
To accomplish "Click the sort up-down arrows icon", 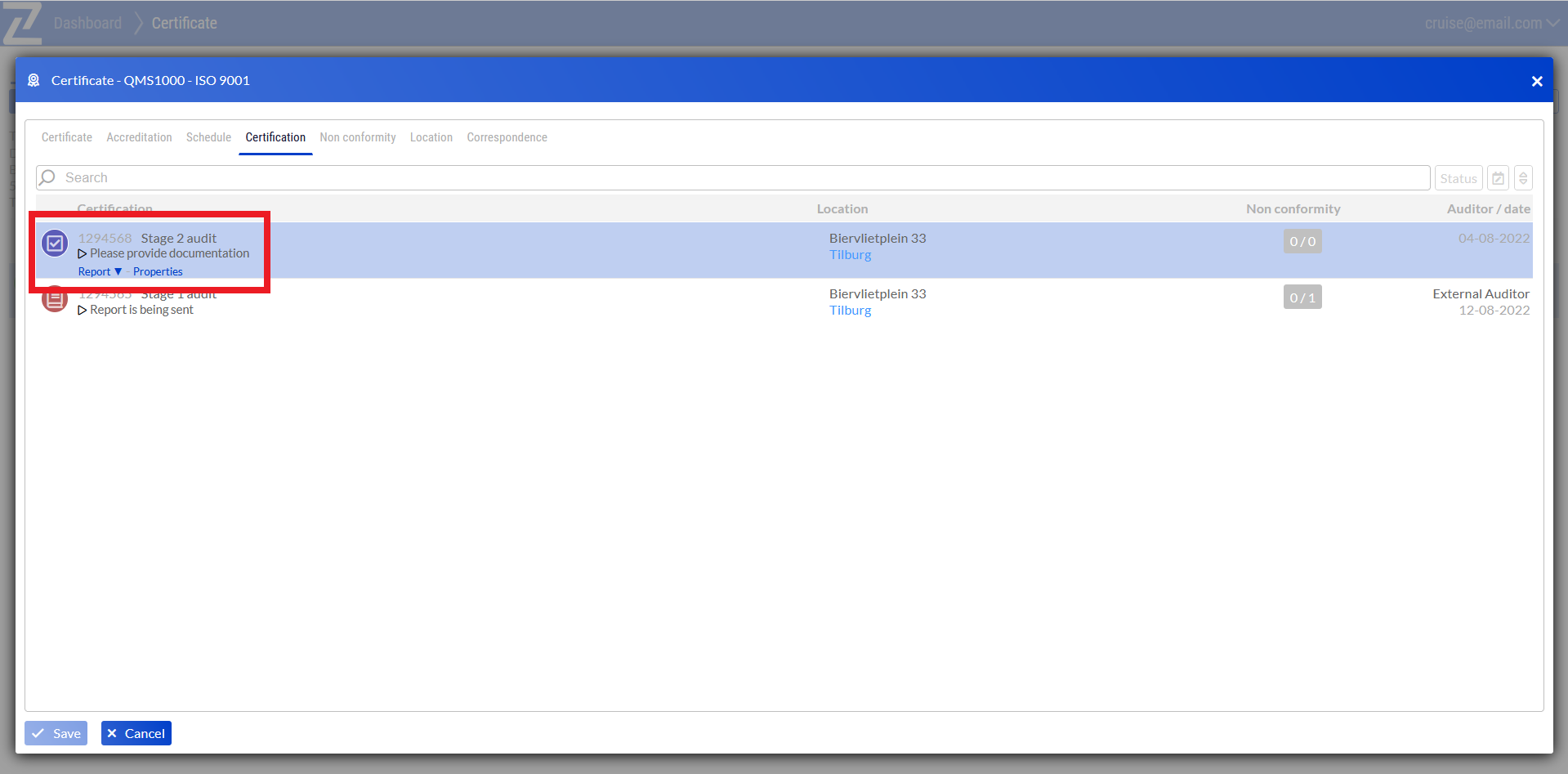I will 1523,178.
